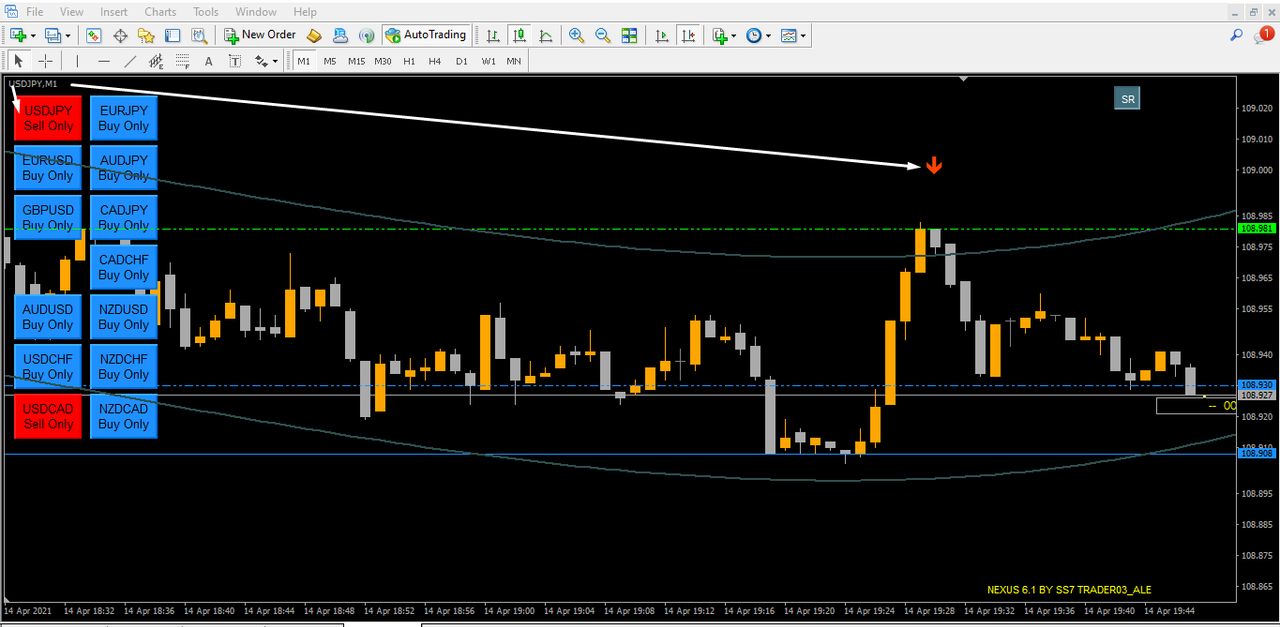Open a new chart window

(x=17, y=35)
